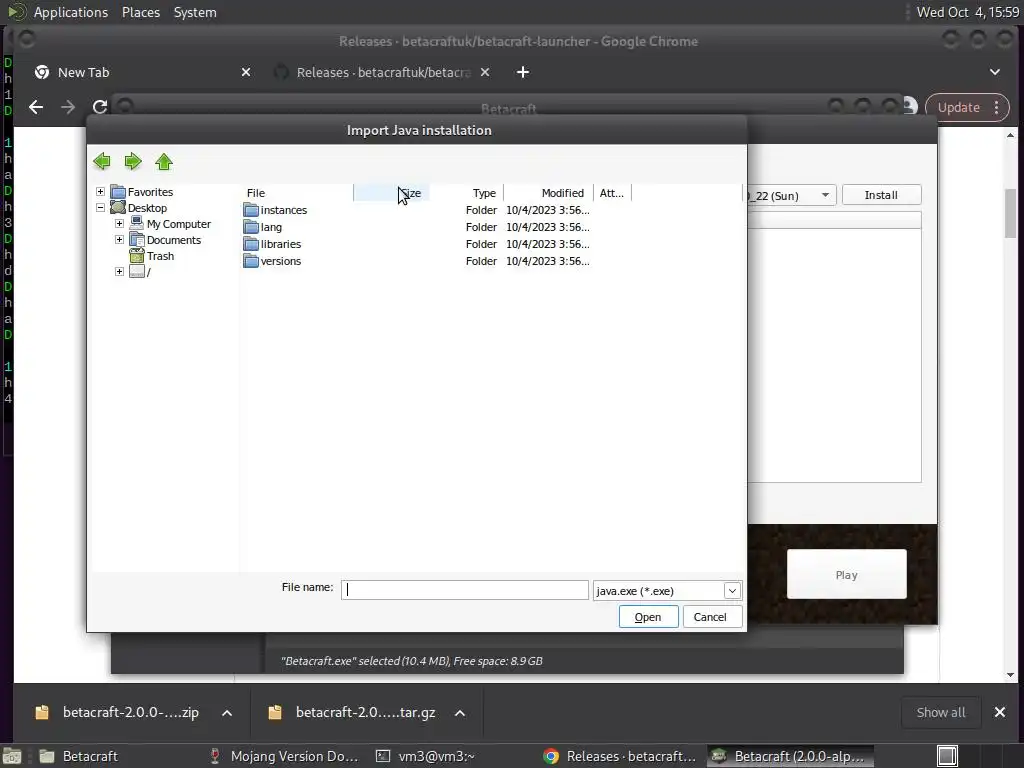This screenshot has width=1024, height=768.
Task: Click show desktop icon in taskbar
Action: coord(12,756)
